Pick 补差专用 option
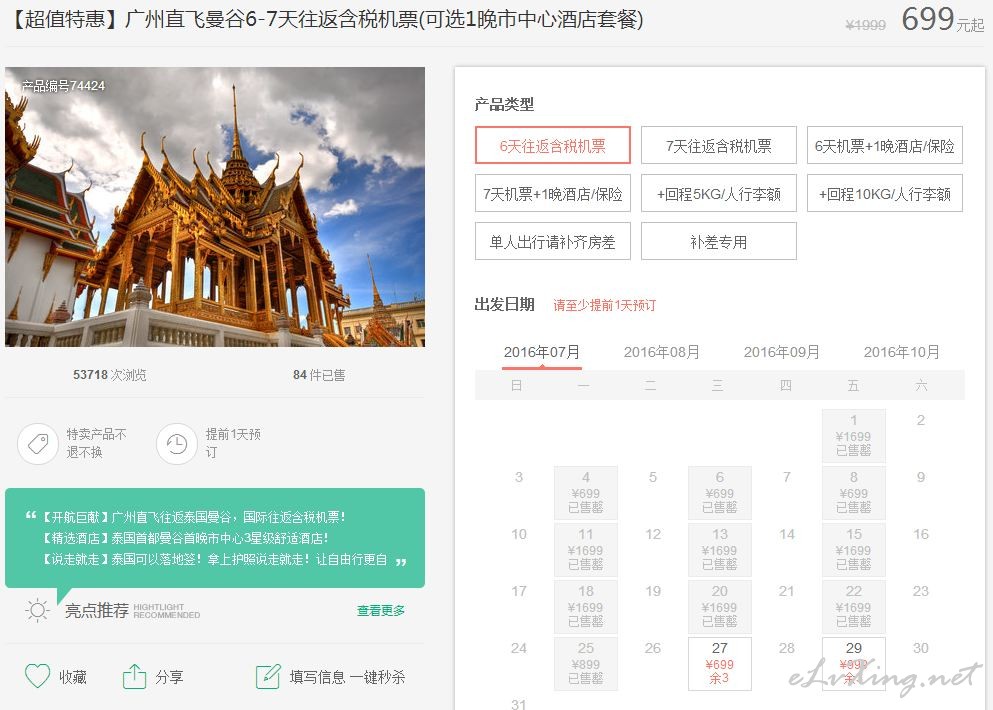This screenshot has height=710, width=993. pyautogui.click(x=719, y=241)
